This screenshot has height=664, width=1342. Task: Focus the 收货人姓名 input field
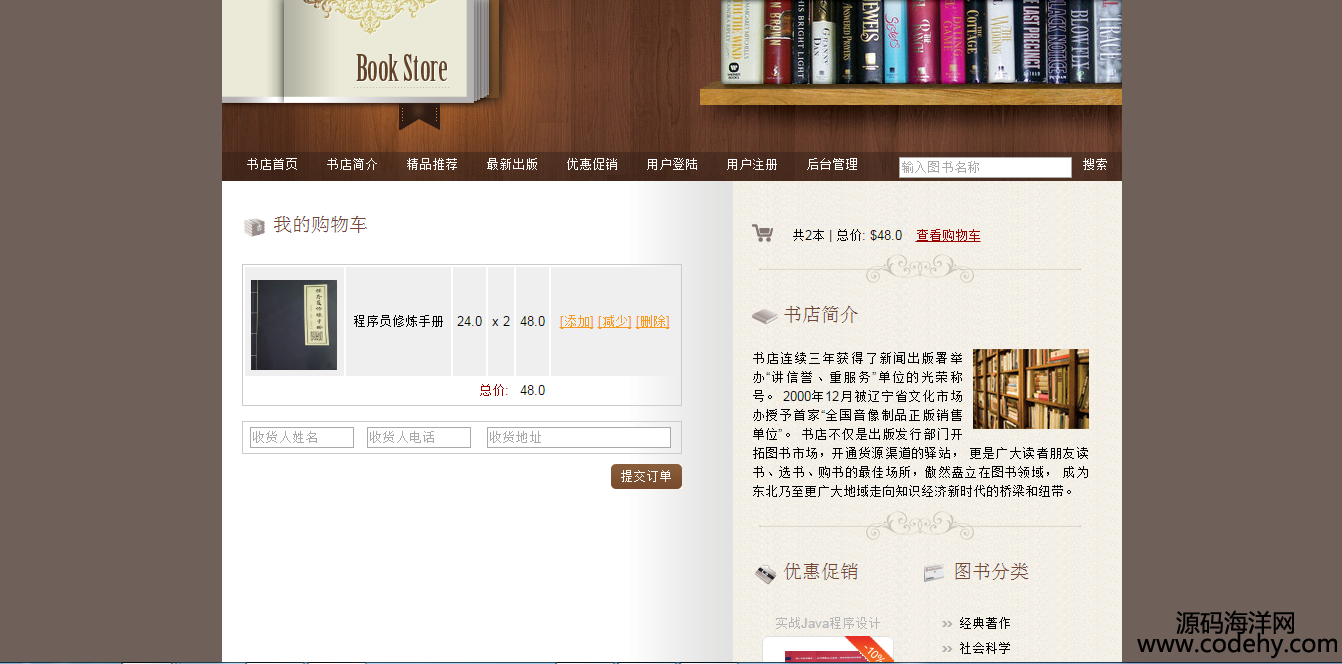pyautogui.click(x=302, y=438)
